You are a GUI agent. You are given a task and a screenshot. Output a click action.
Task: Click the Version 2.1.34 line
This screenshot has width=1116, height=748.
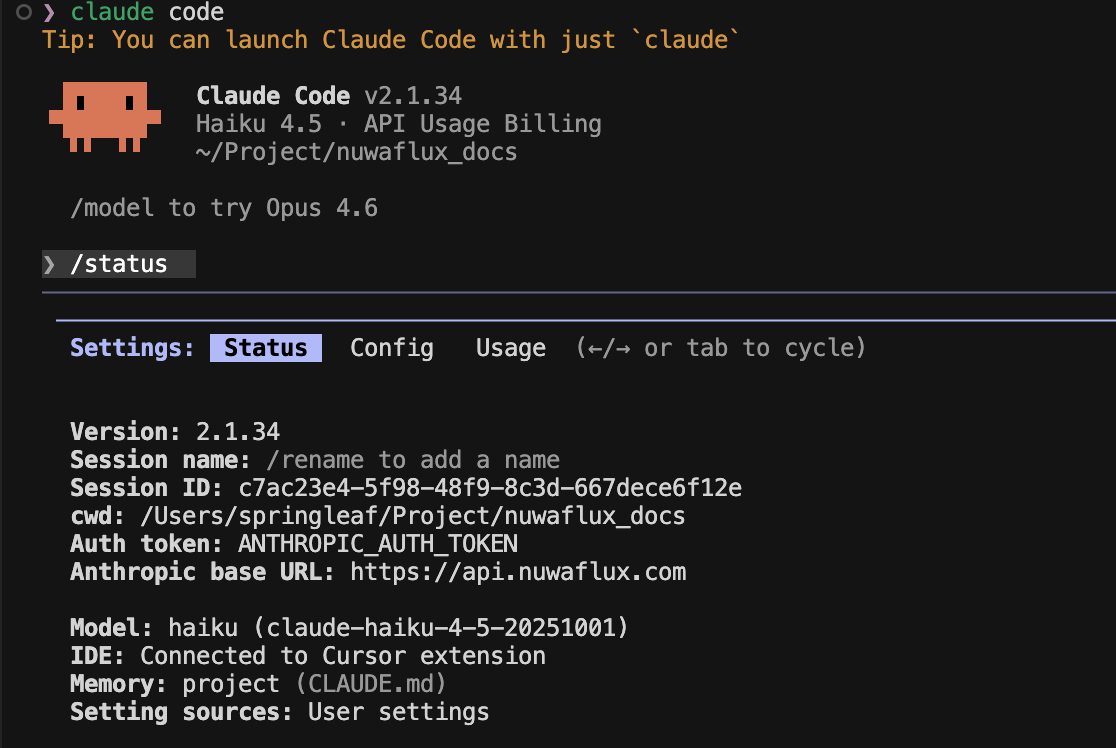[175, 431]
